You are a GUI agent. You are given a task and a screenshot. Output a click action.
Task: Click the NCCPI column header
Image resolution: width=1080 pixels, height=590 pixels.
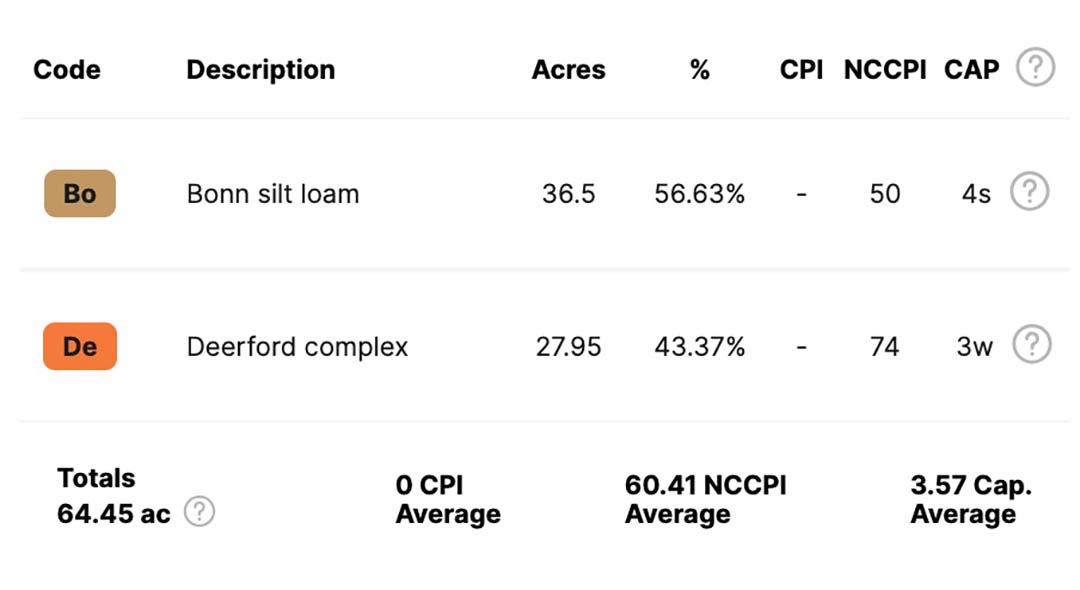point(885,70)
